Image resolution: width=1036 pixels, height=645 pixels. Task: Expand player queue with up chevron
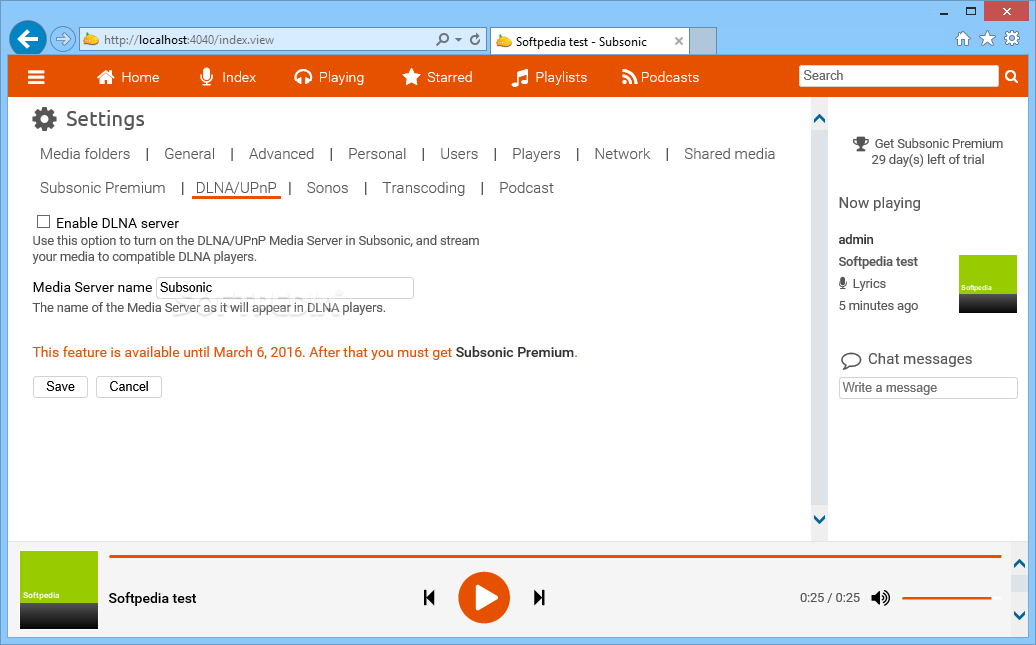(x=1019, y=564)
